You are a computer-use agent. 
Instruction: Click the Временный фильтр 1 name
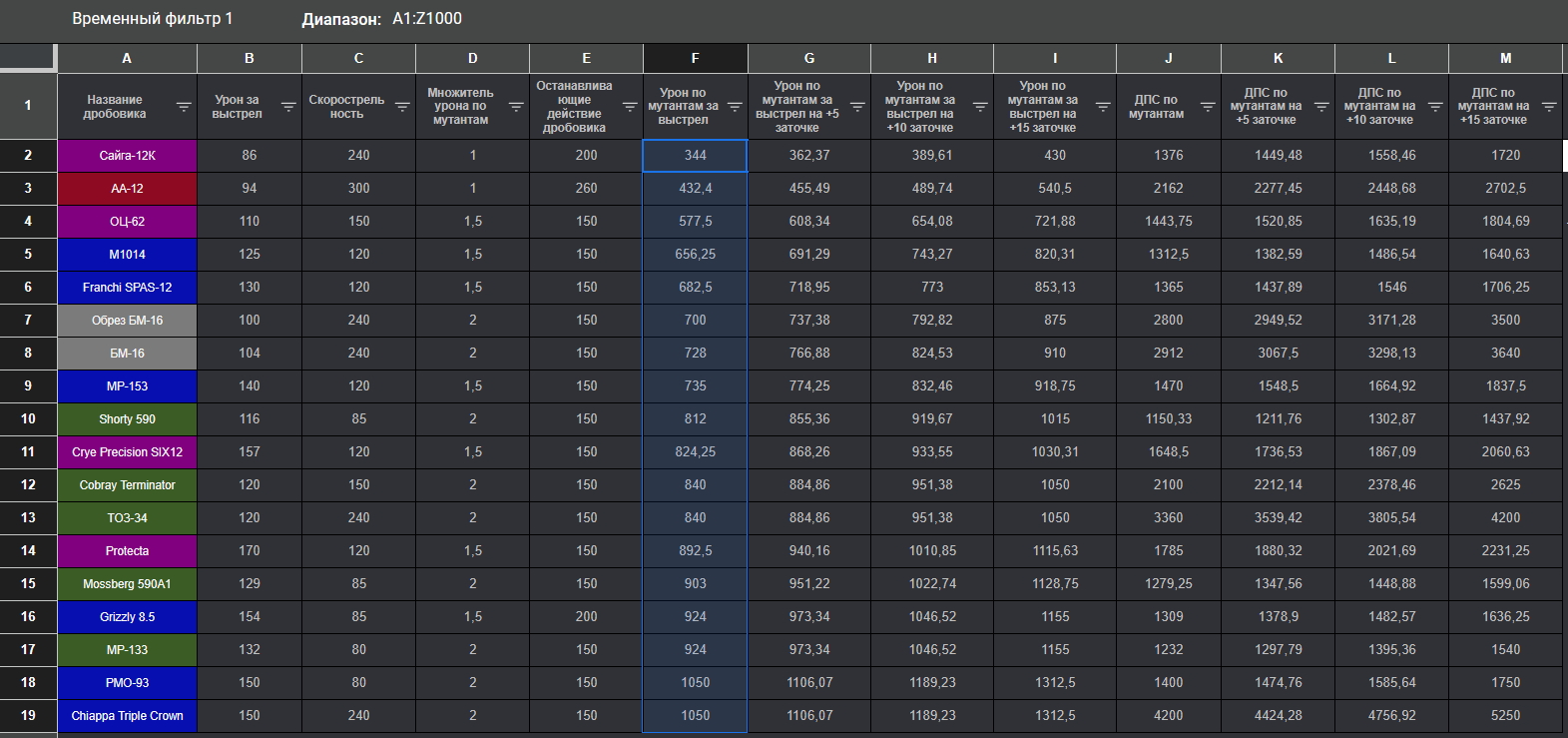coord(152,19)
